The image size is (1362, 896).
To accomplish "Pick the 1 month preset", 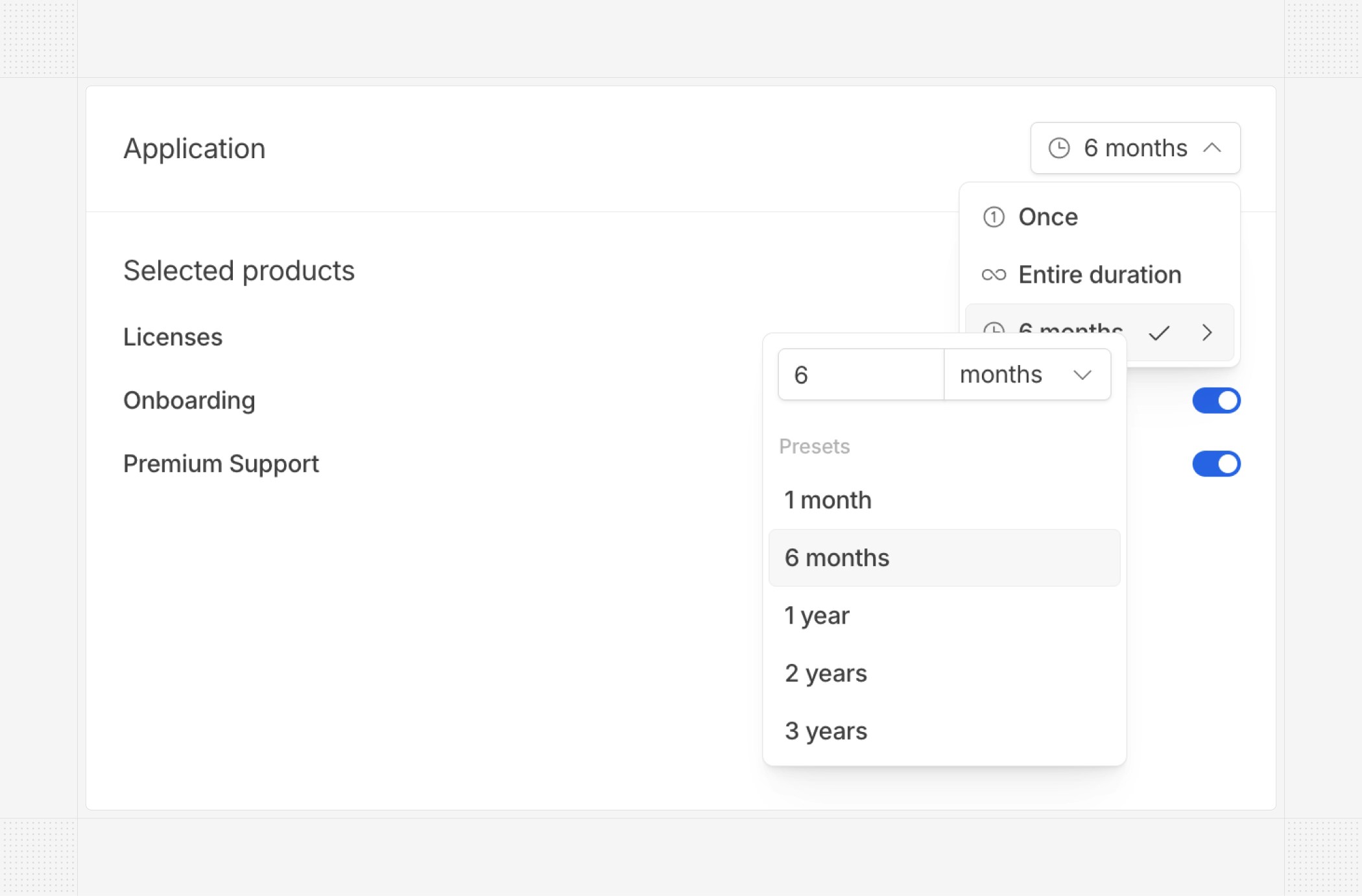I will 828,500.
